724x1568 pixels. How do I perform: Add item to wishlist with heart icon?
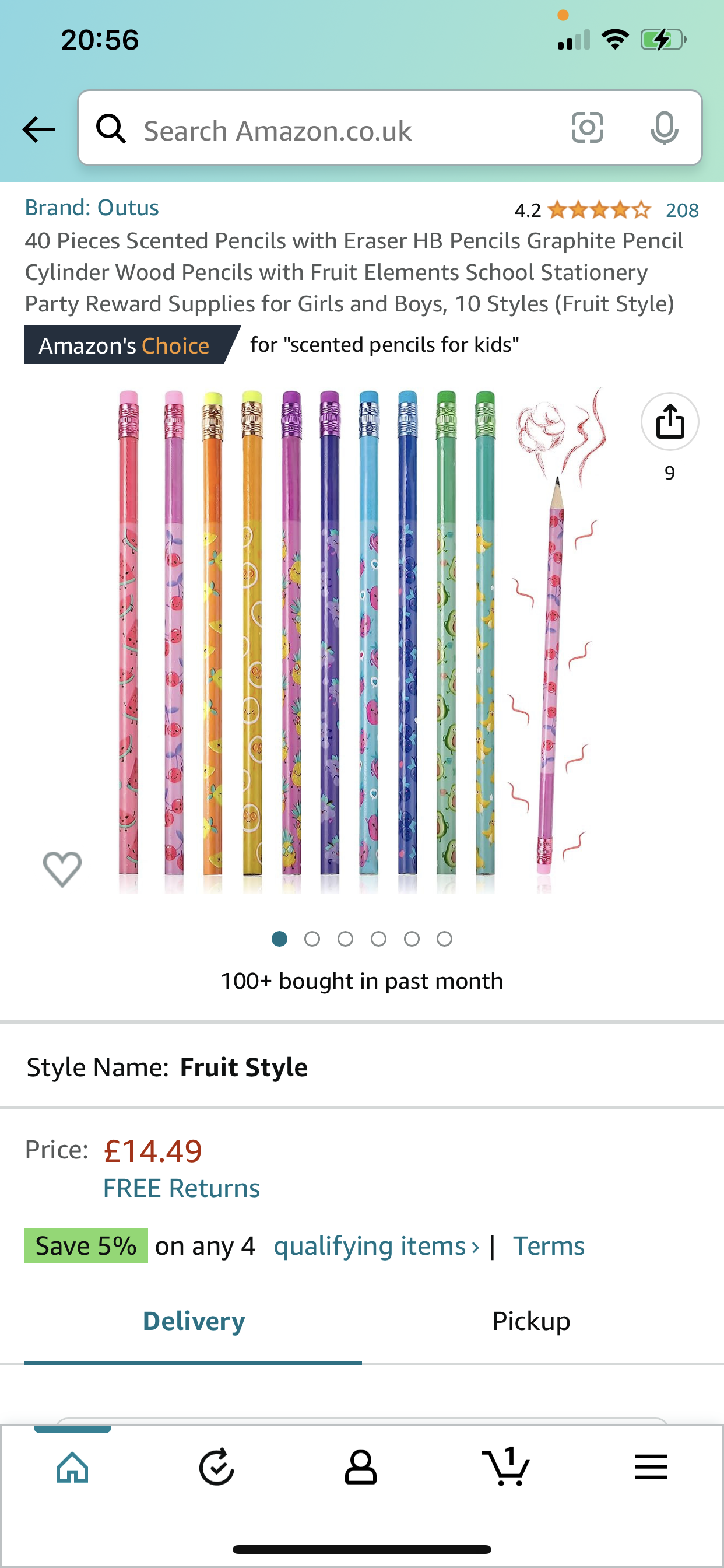(62, 869)
